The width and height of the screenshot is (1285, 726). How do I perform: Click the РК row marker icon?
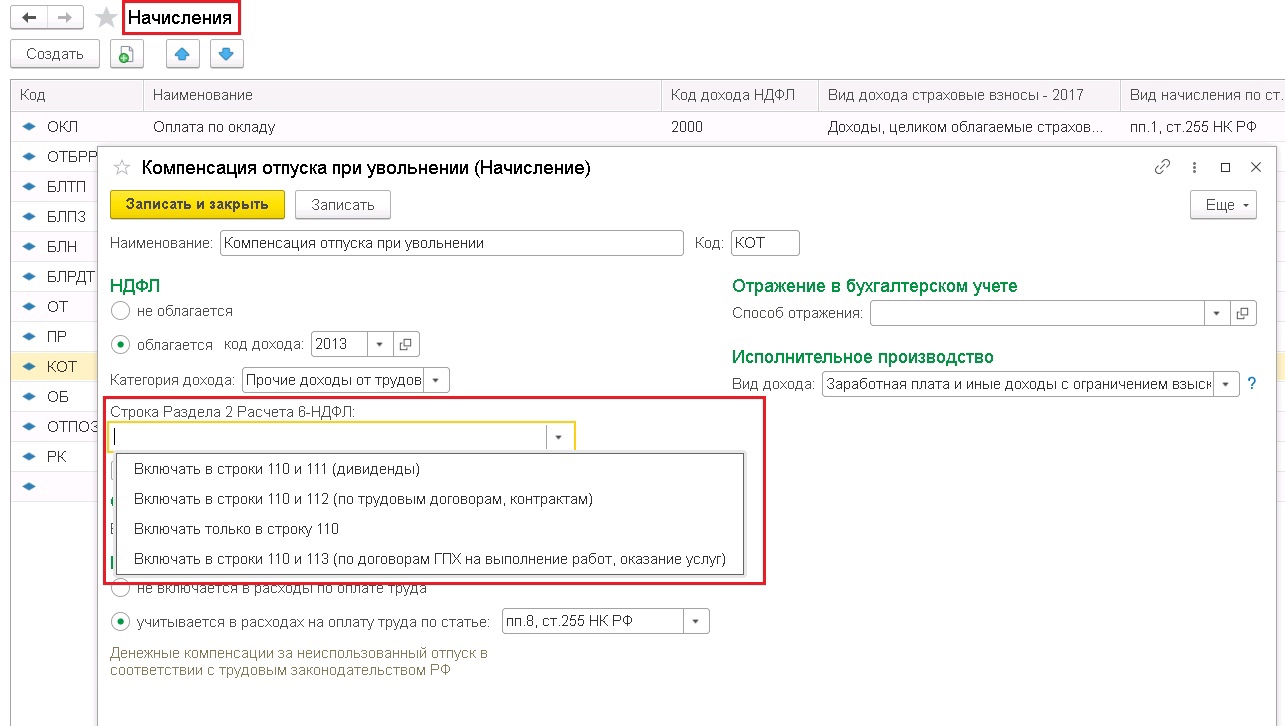[x=28, y=457]
